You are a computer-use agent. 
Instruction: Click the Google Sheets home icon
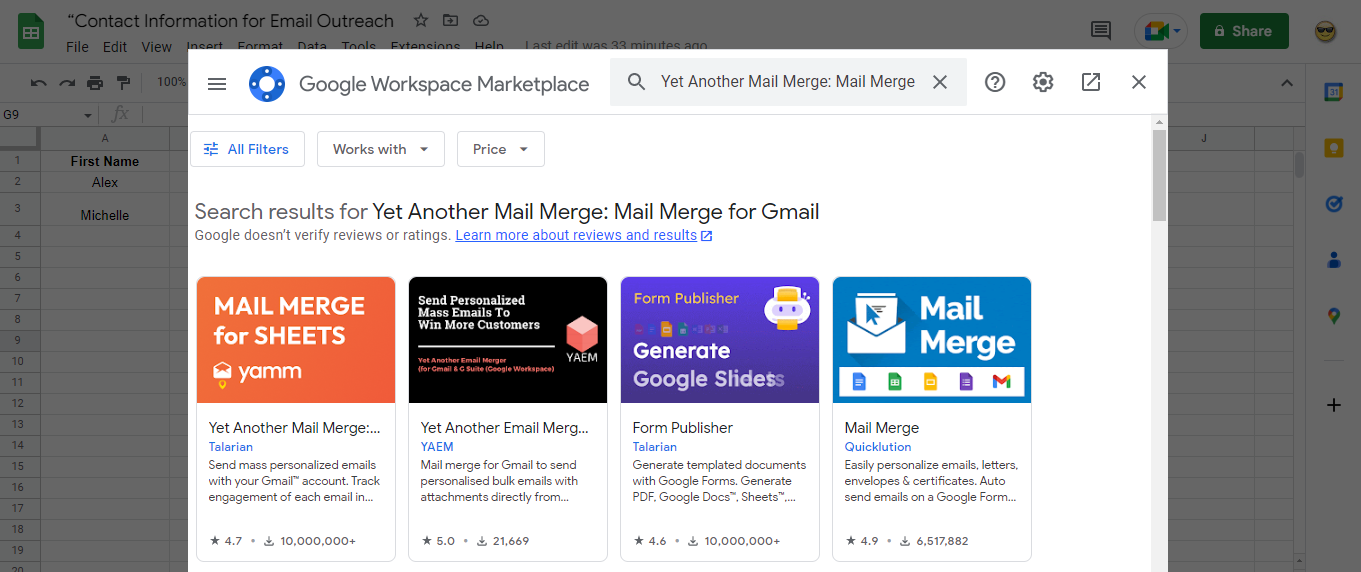[31, 31]
